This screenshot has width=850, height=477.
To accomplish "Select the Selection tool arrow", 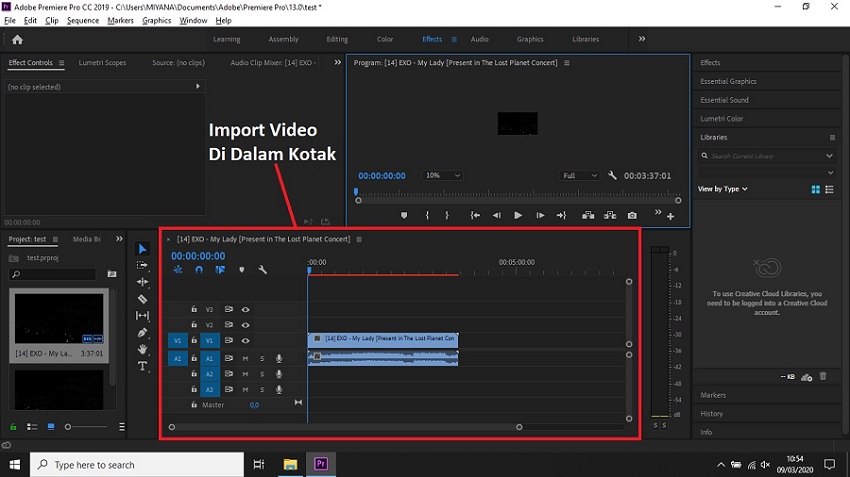I will [143, 249].
